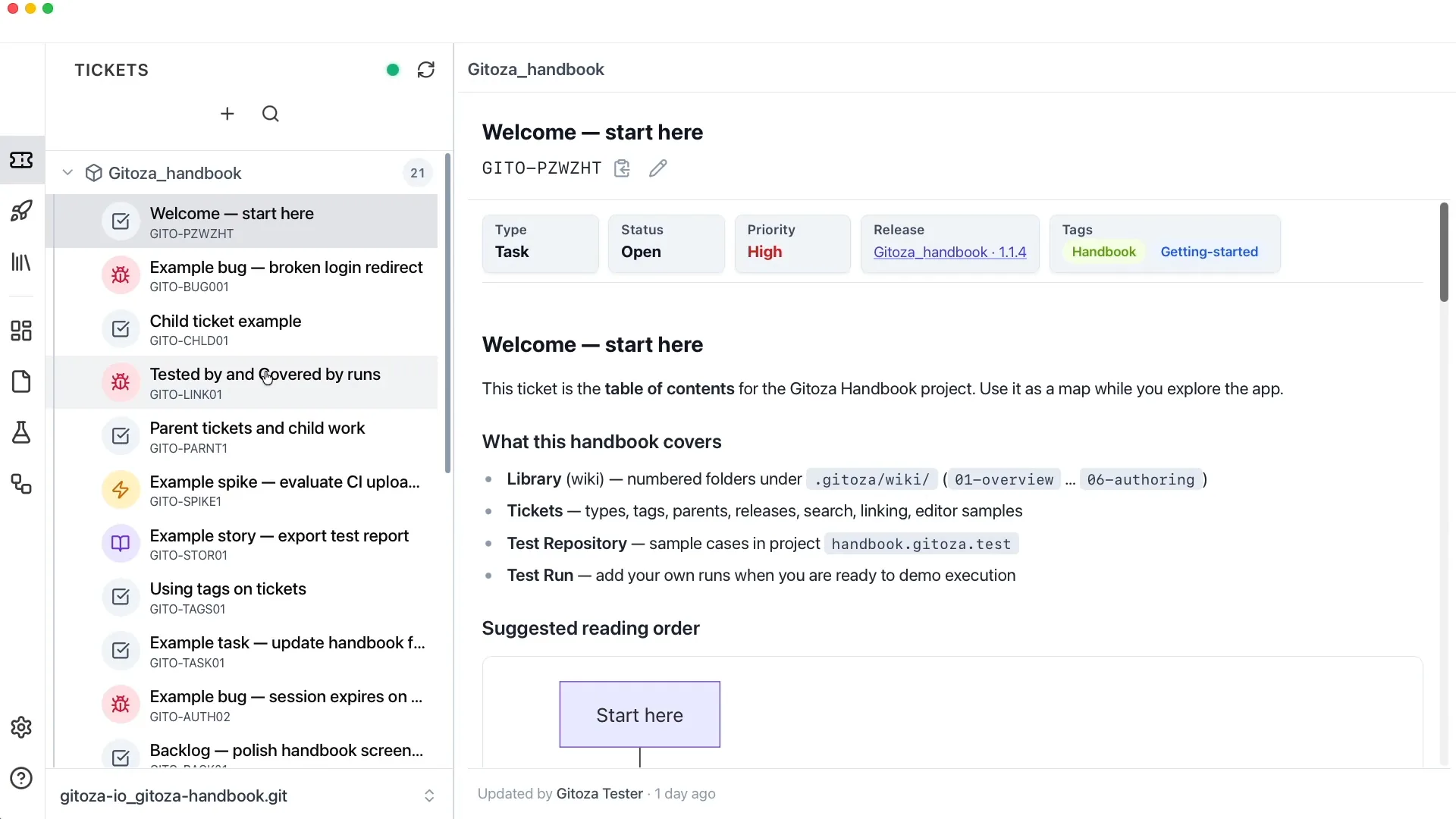The image size is (1456, 819).
Task: Open release link Gitoza_handbook · 1.1.4
Action: pyautogui.click(x=949, y=252)
